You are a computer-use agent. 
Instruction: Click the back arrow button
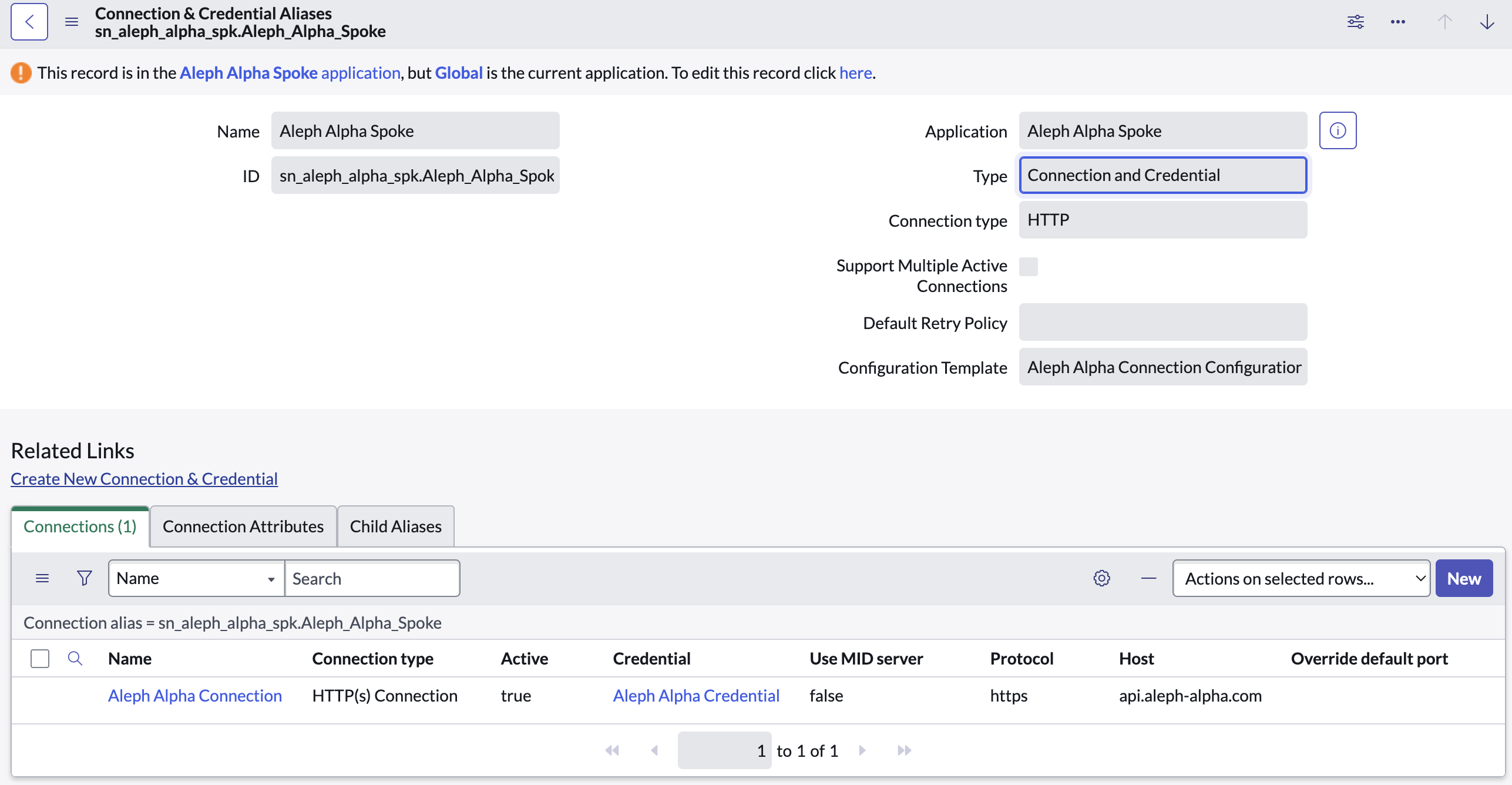pyautogui.click(x=29, y=22)
